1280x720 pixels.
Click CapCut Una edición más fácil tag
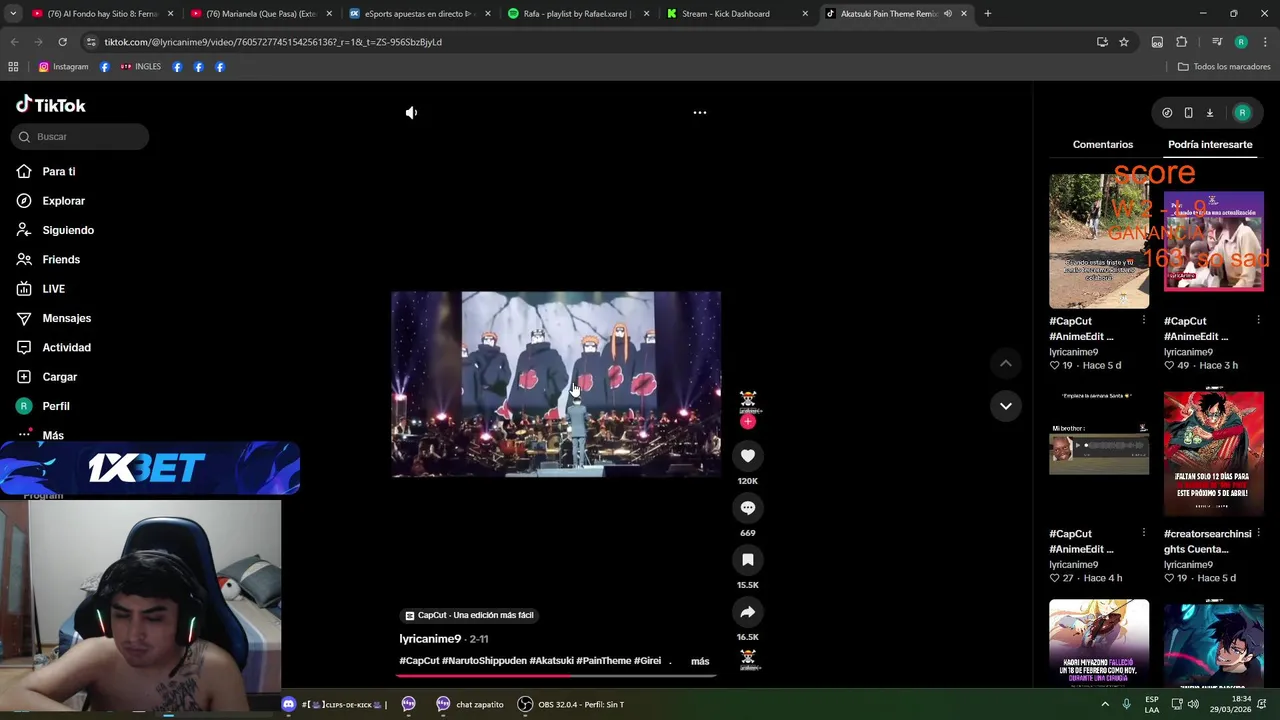pos(469,615)
